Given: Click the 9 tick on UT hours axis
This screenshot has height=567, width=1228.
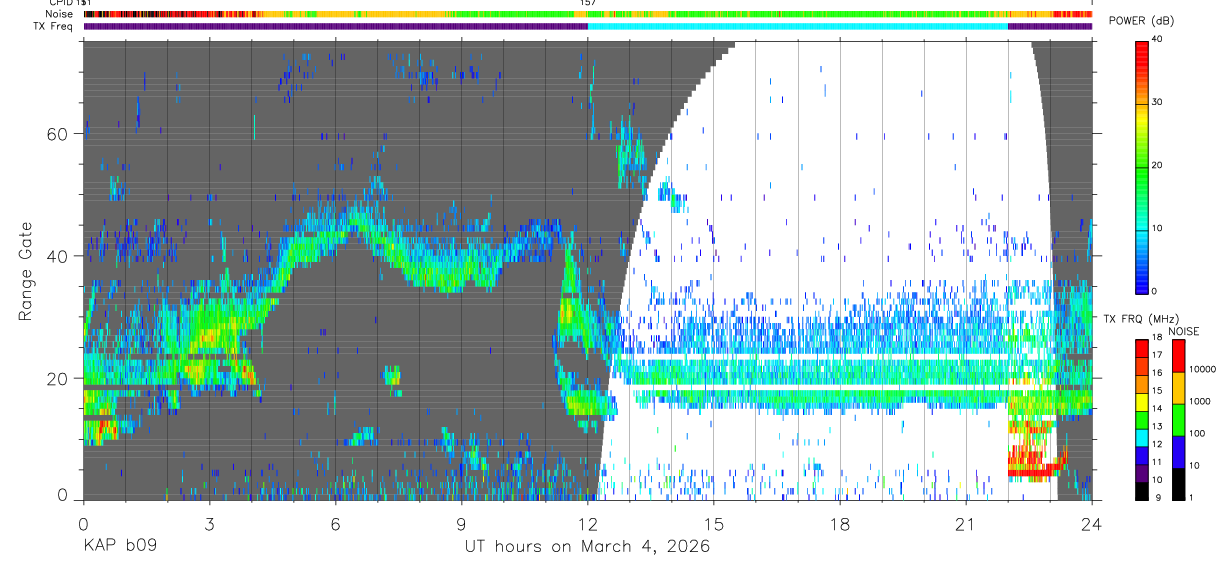Looking at the screenshot, I should [461, 523].
